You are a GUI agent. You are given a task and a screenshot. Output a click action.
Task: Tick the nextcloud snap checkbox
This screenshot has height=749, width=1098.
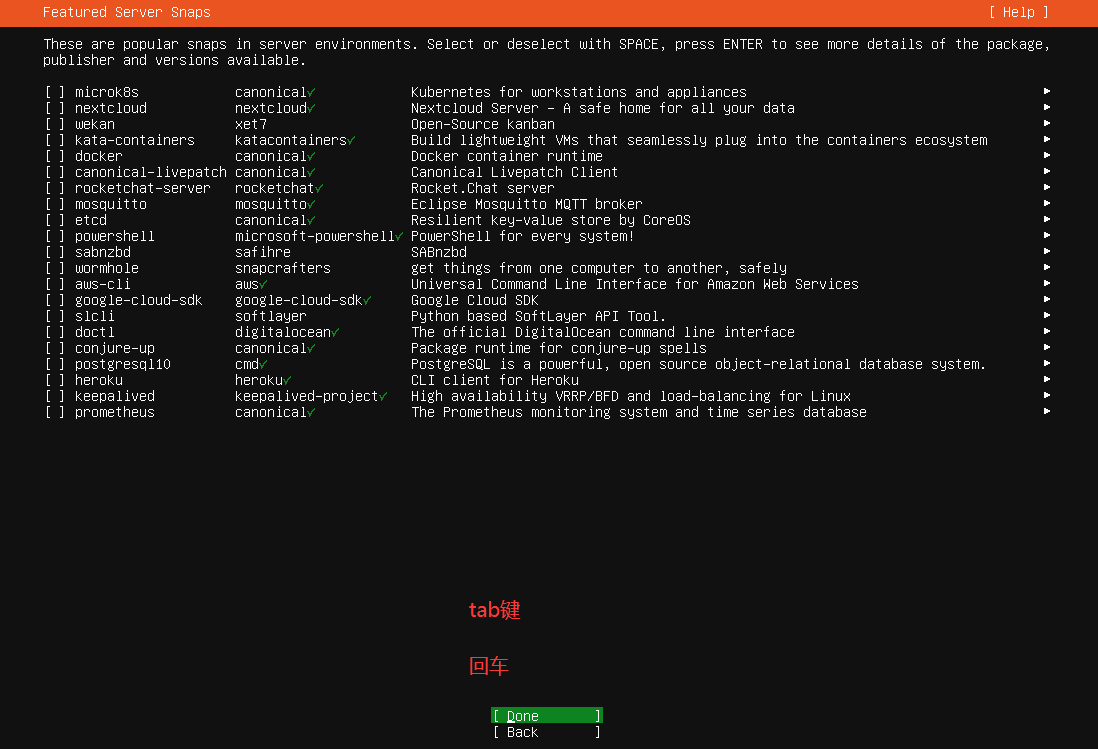pyautogui.click(x=55, y=108)
